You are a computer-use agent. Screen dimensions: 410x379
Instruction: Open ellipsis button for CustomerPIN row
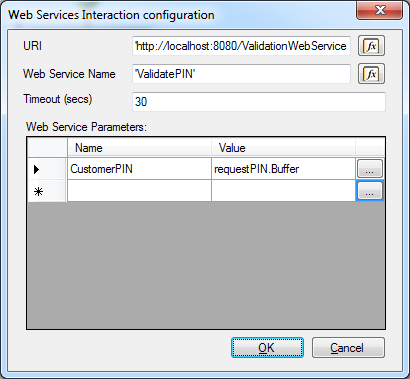click(x=370, y=169)
